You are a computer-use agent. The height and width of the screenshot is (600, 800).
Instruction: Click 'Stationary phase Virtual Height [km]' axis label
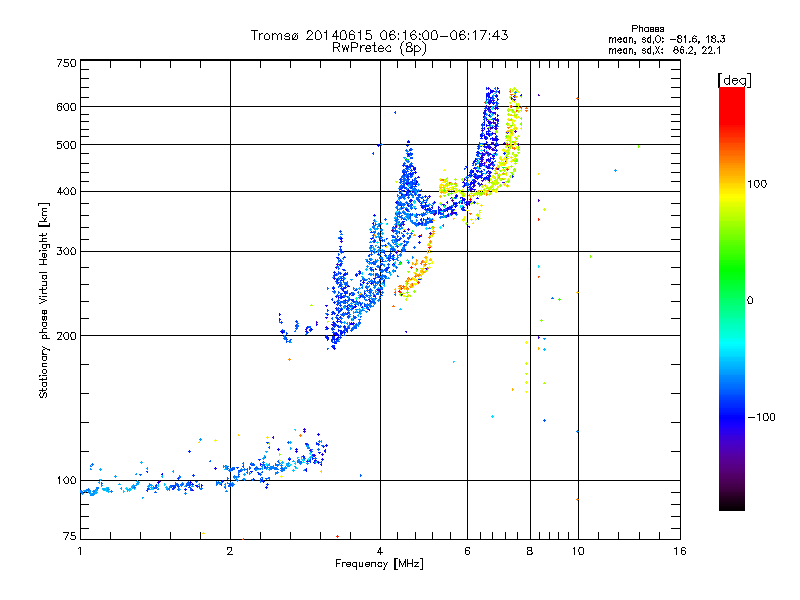(44, 300)
